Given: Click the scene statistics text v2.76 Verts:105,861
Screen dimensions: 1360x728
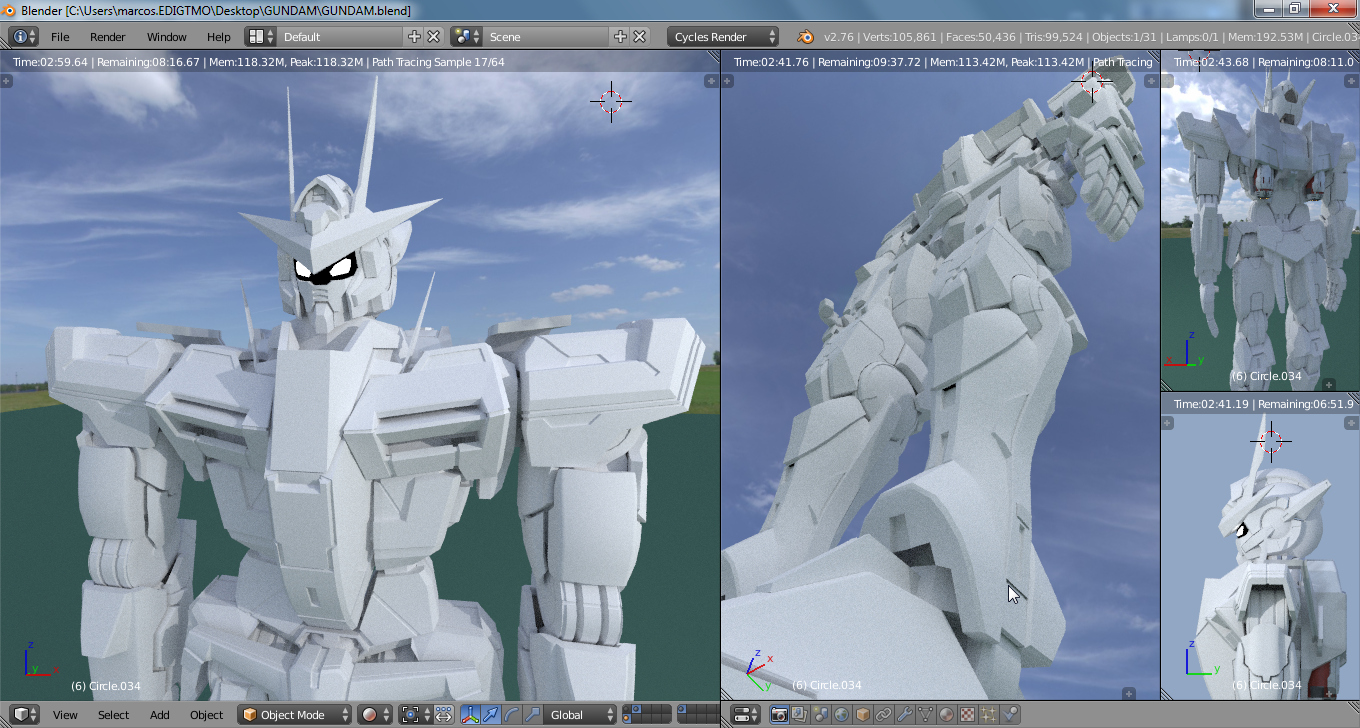Looking at the screenshot, I should [x=881, y=37].
